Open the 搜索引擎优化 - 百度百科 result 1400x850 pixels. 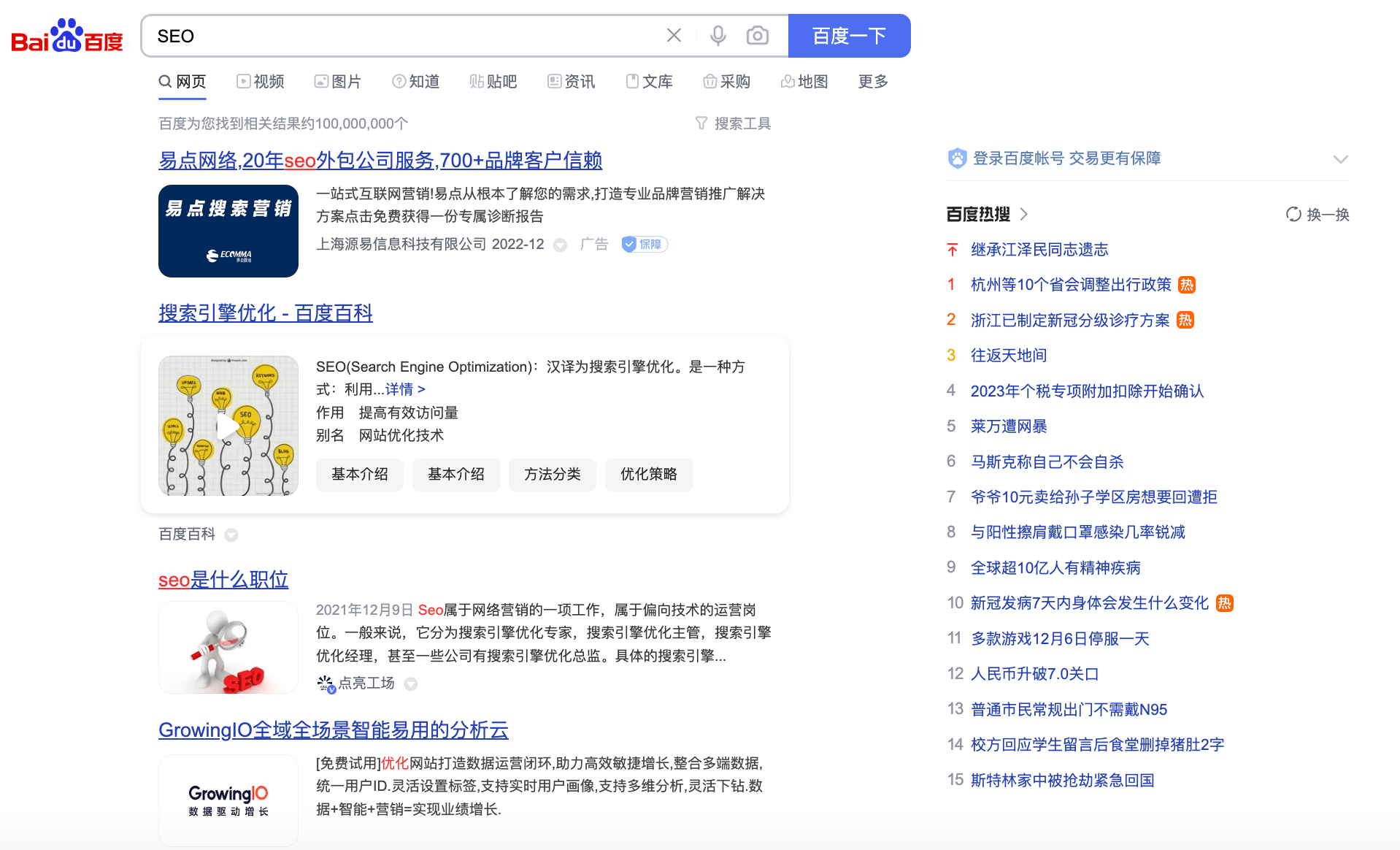tap(266, 313)
